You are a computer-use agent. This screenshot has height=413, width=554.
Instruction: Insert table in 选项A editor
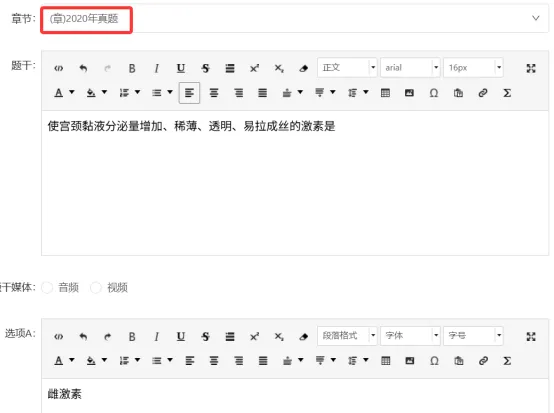pos(386,361)
